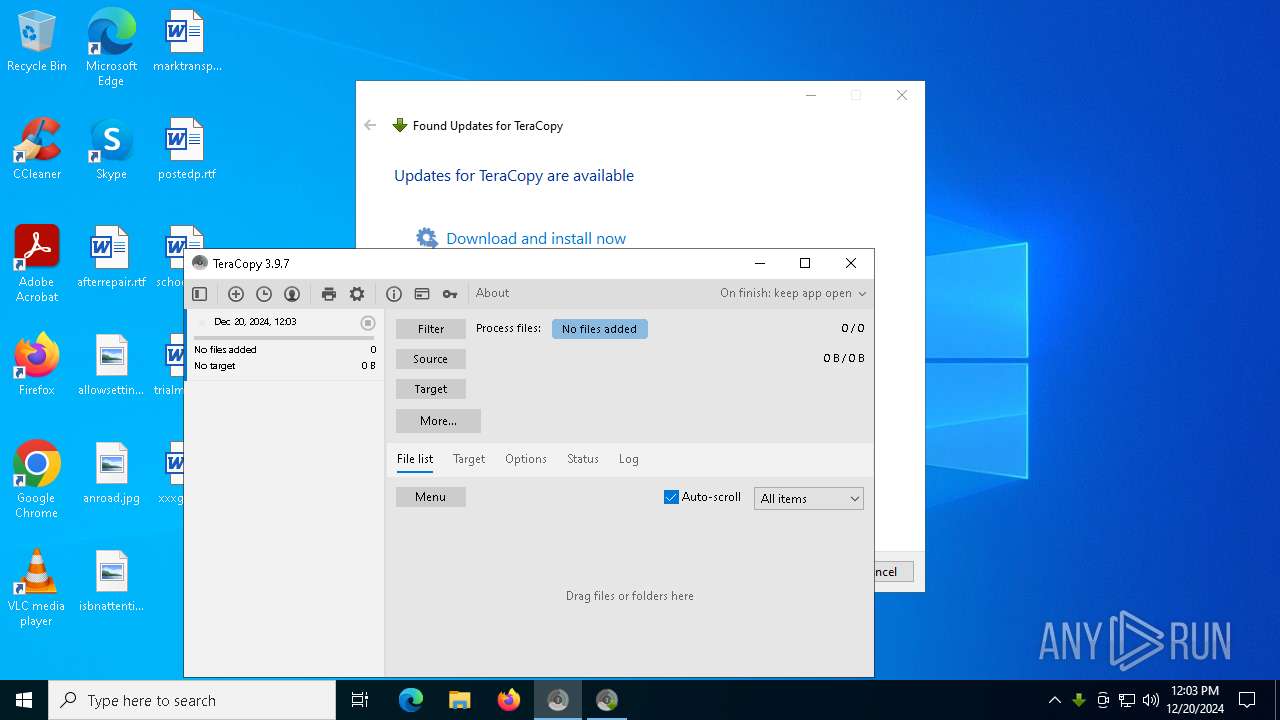The width and height of the screenshot is (1280, 720).
Task: Select the postedp.rtf desktop file
Action: (186, 150)
